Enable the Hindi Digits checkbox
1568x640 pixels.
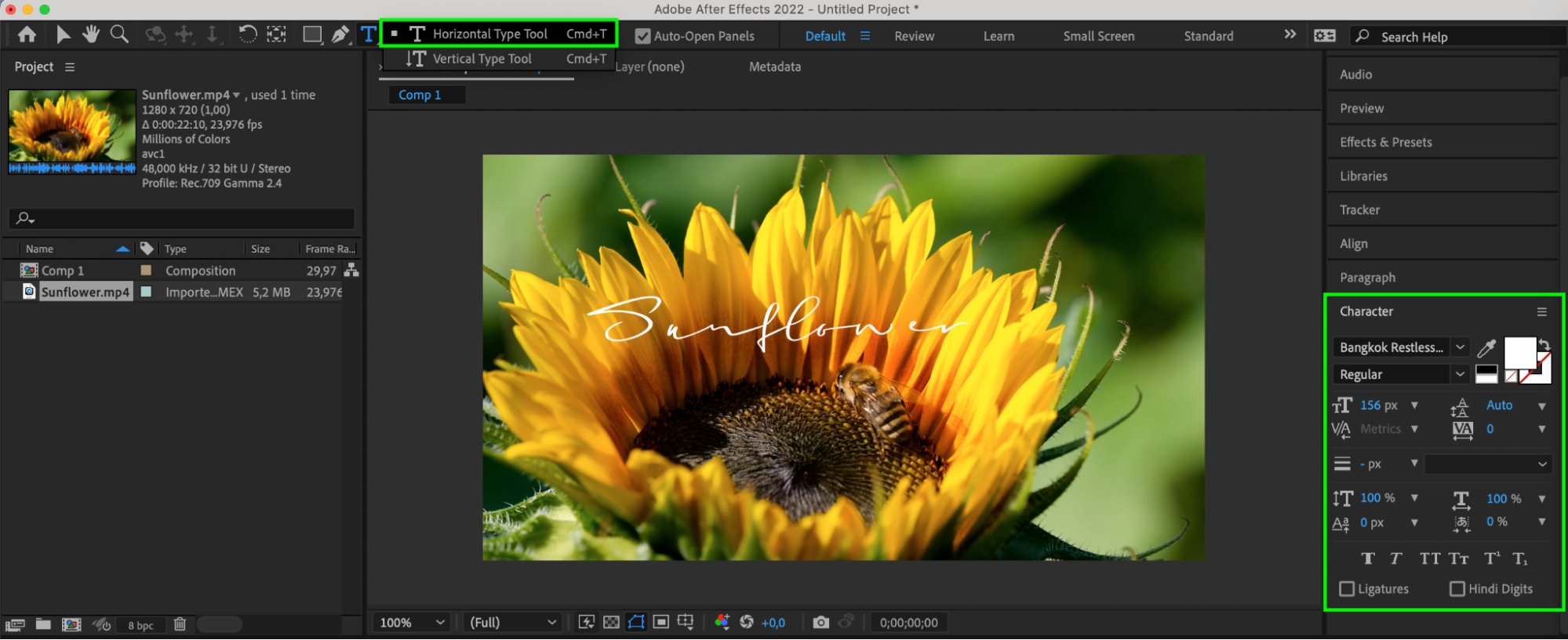coord(1457,589)
